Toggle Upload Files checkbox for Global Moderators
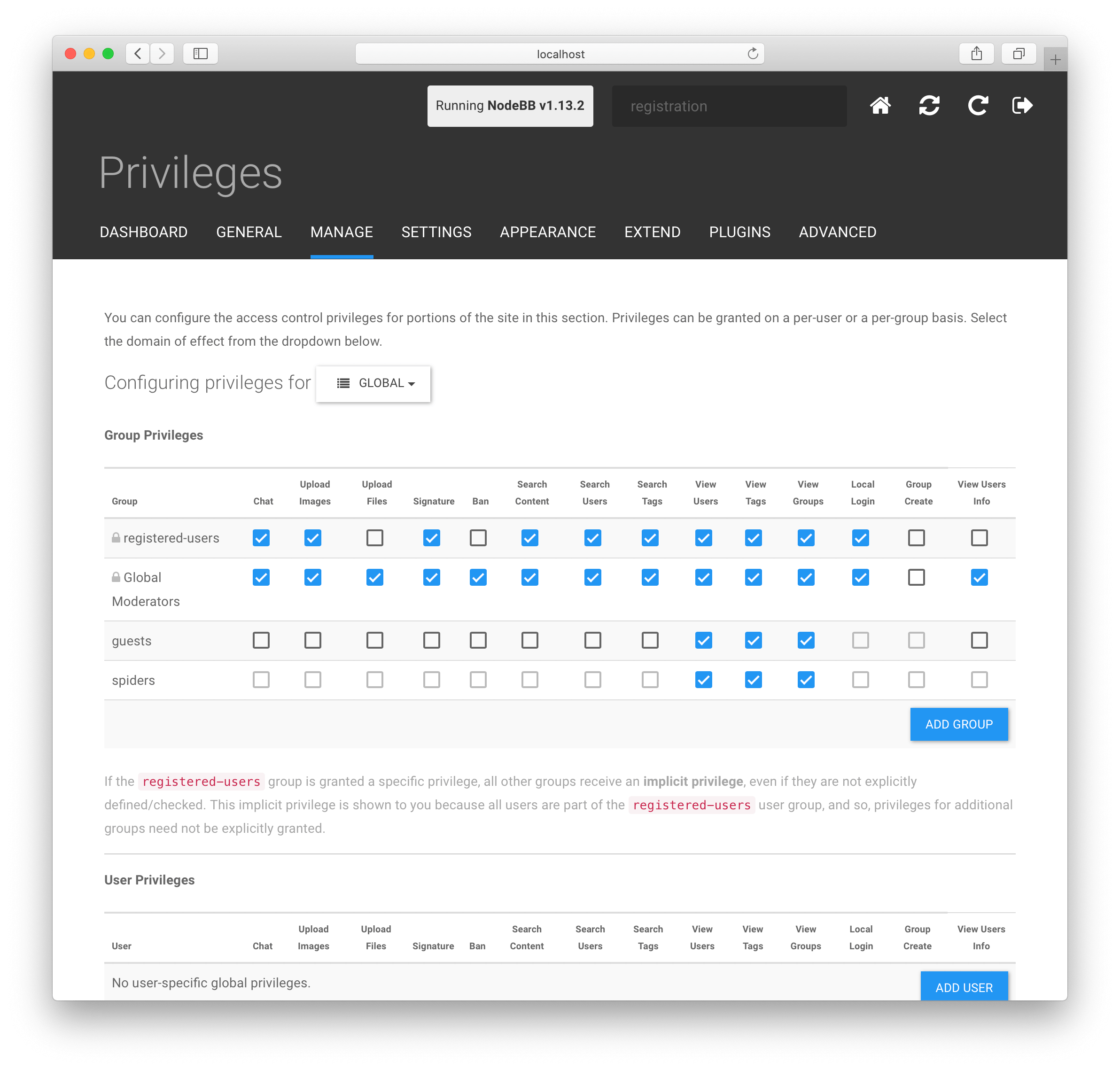Screen dimensions: 1120x1070 click(375, 578)
